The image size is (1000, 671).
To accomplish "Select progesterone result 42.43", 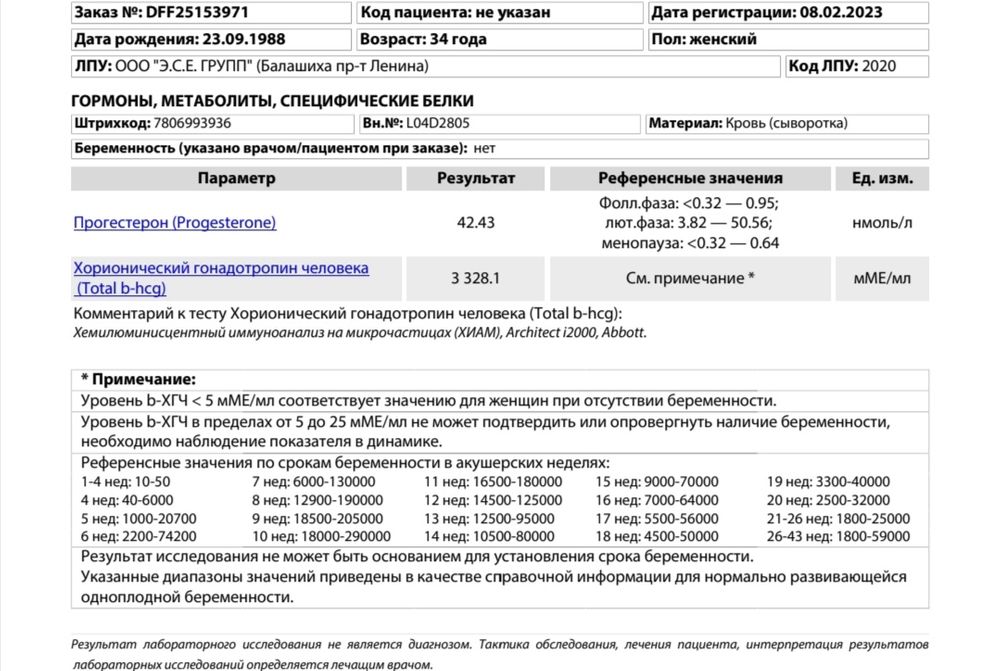I will click(x=476, y=223).
